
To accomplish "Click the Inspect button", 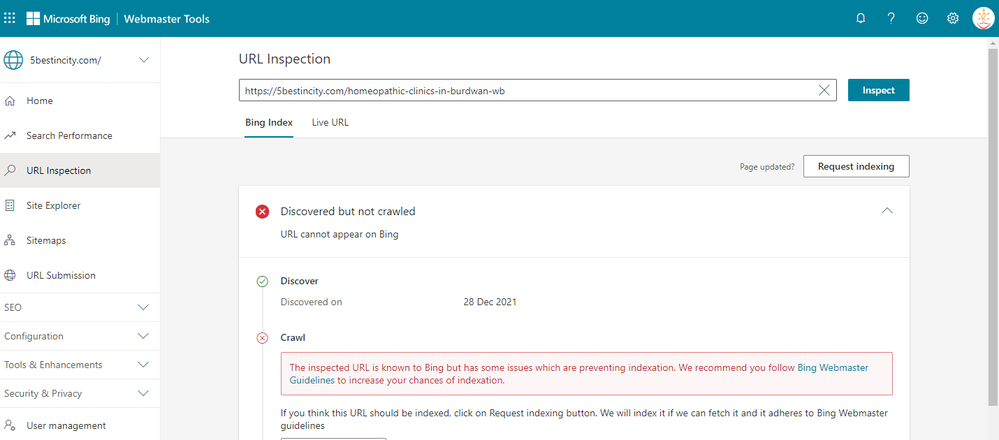I will [879, 90].
